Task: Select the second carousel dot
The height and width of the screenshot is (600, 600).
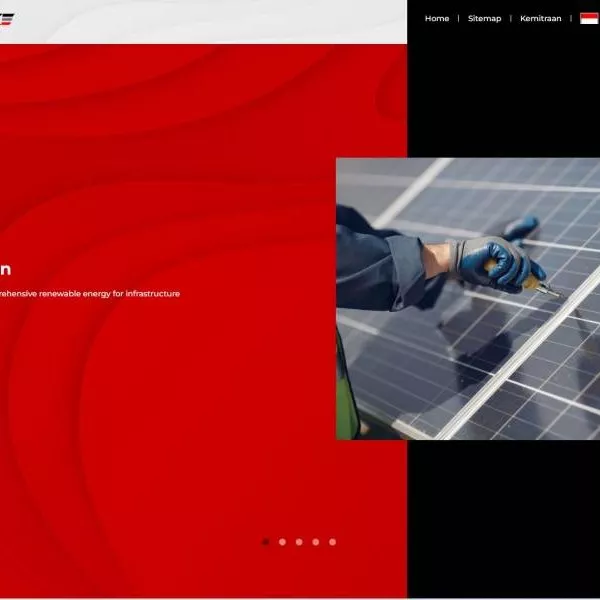Action: coord(282,542)
